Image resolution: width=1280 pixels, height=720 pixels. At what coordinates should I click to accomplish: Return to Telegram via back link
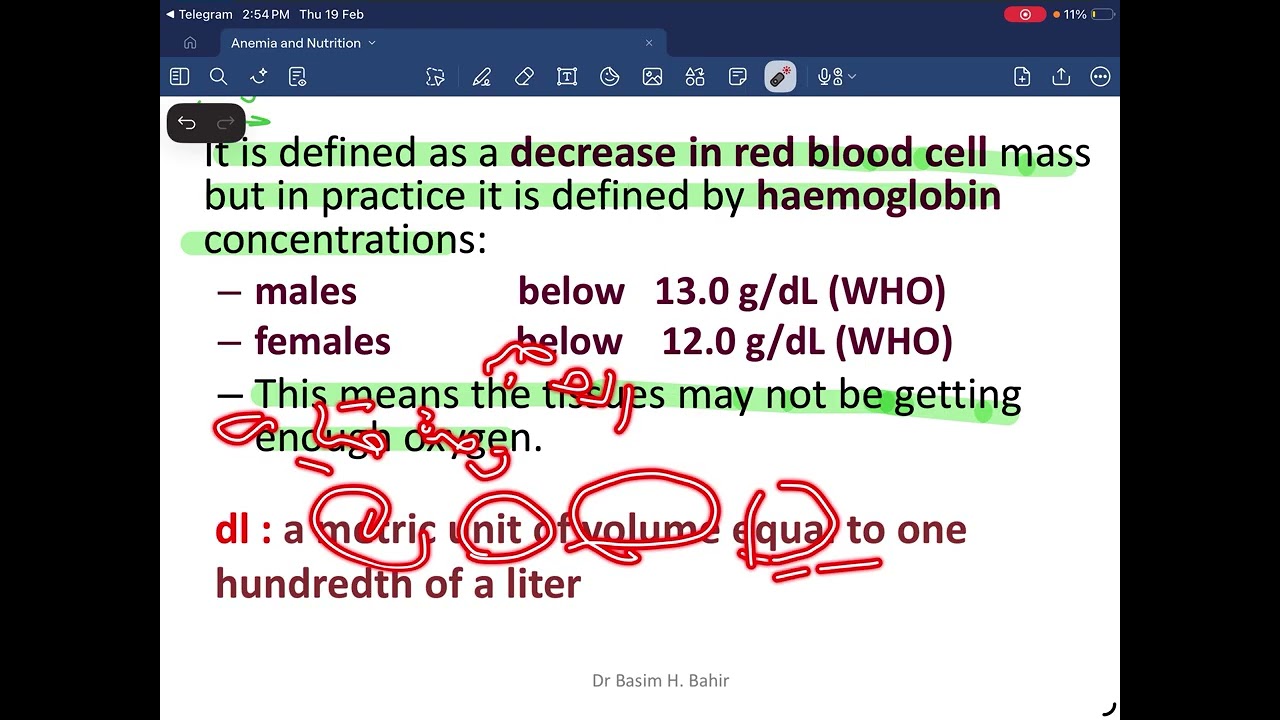(199, 14)
